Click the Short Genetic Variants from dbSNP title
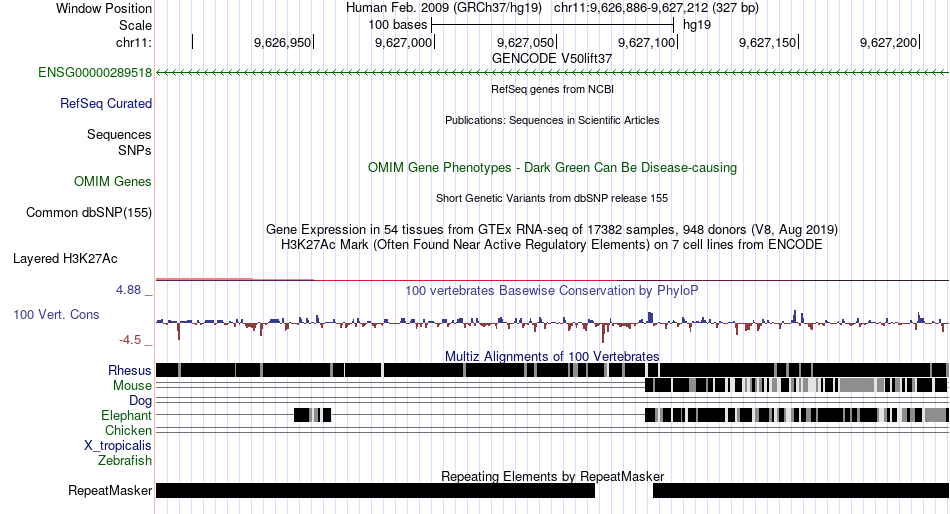The height and width of the screenshot is (514, 950). [x=552, y=198]
